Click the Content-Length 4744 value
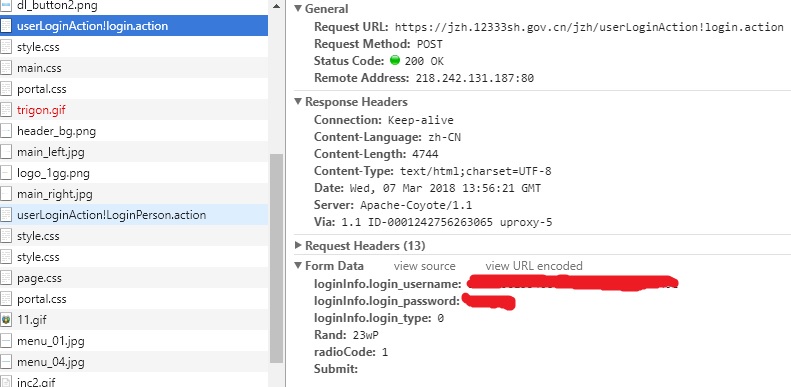Image resolution: width=791 pixels, height=387 pixels. click(425, 154)
